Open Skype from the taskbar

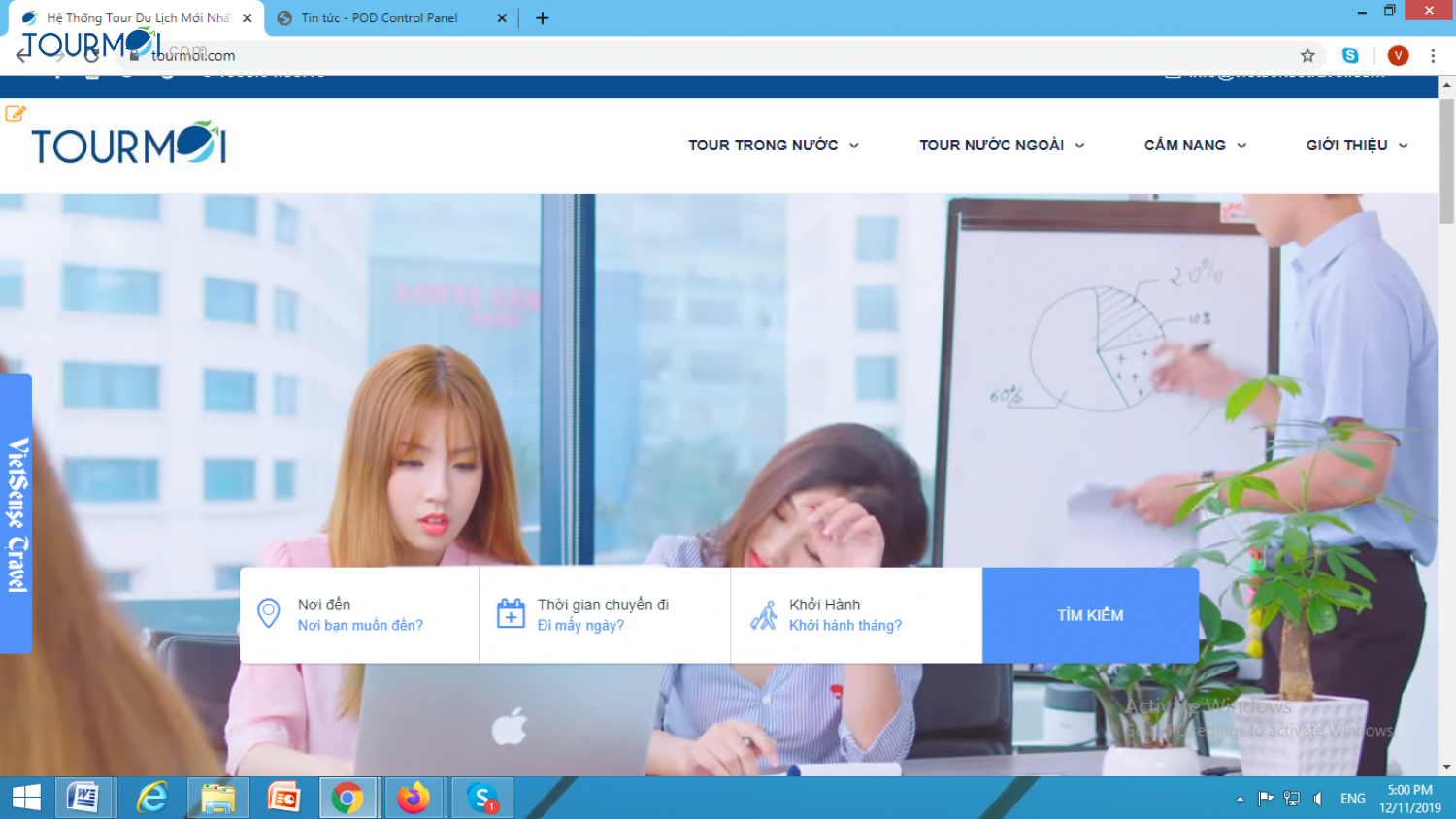481,798
